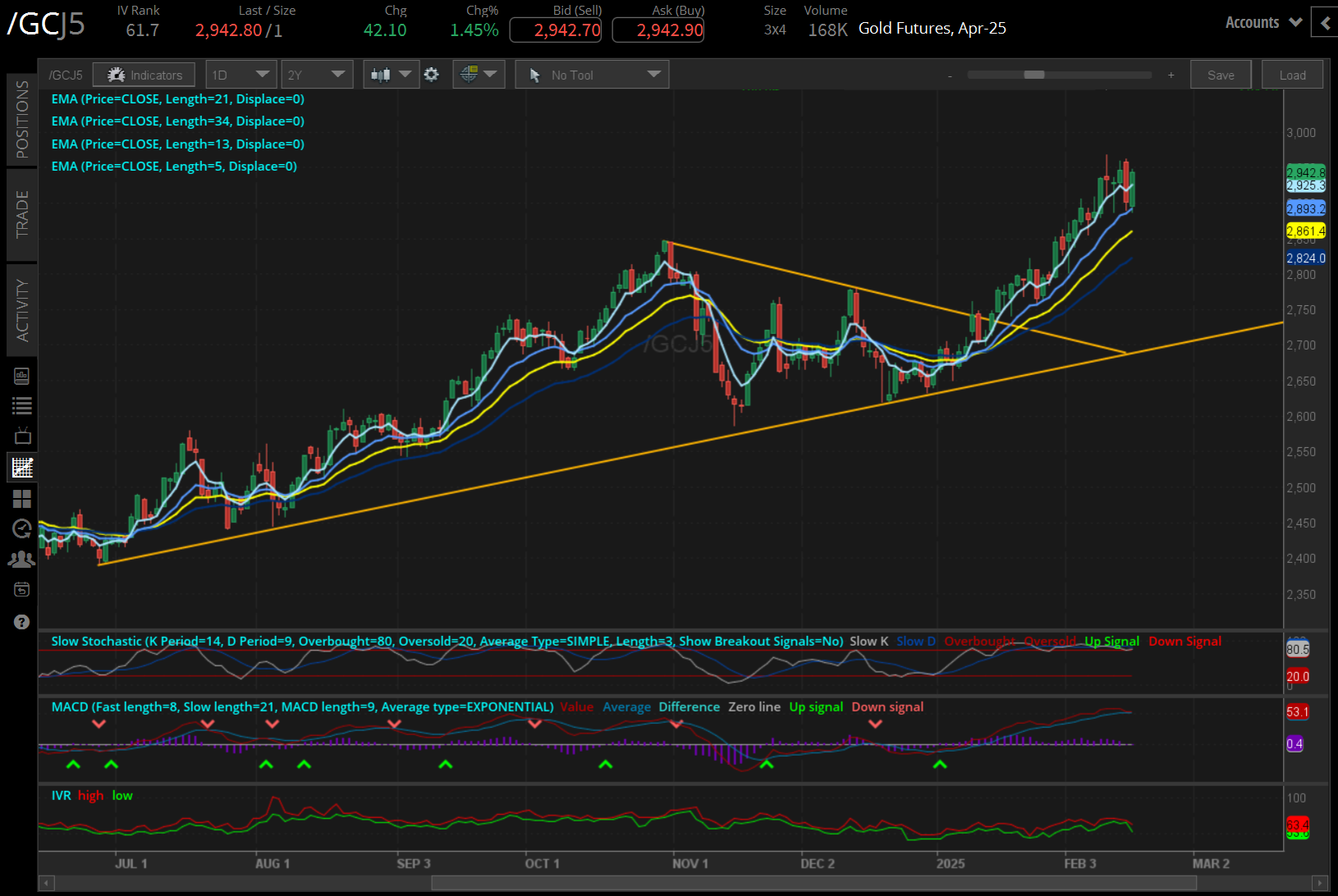The width and height of the screenshot is (1338, 896).
Task: Click the help question-mark icon in sidebar
Action: (x=21, y=621)
